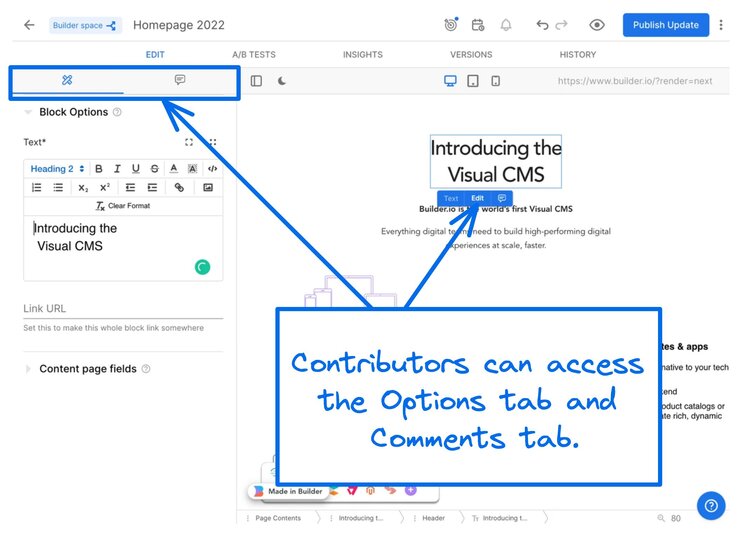This screenshot has width=740, height=534.
Task: Click the Text label on block toolbar
Action: tap(451, 199)
